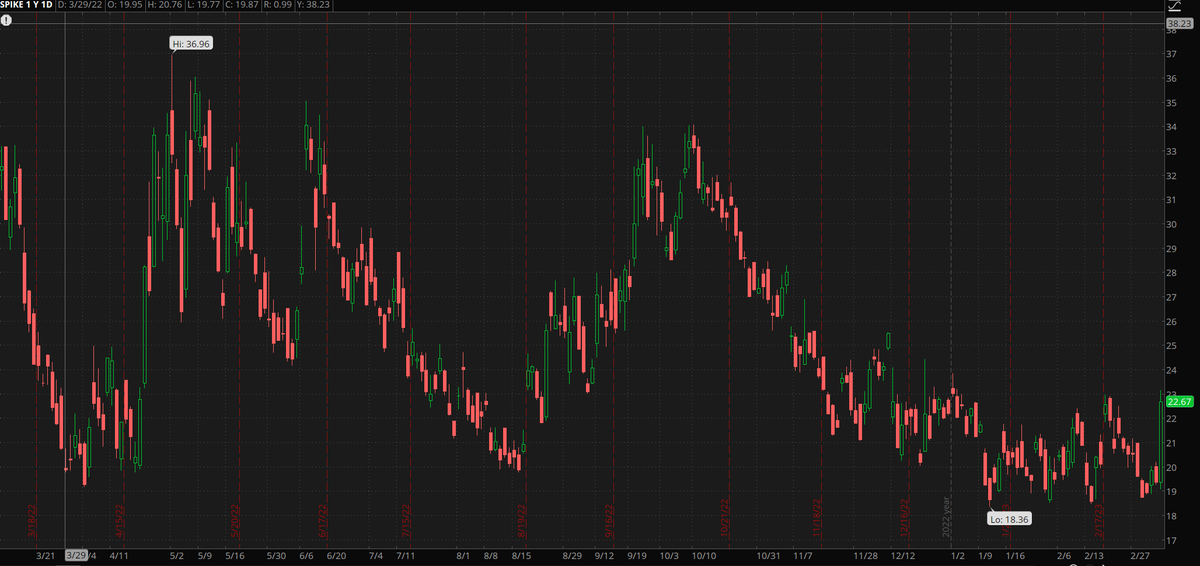Click the 4/11 date axis label

119,555
